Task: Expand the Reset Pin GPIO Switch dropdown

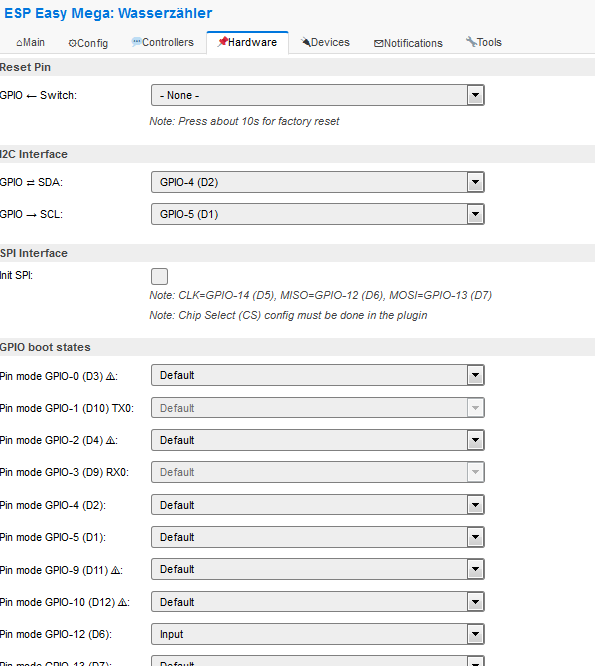Action: [x=318, y=95]
